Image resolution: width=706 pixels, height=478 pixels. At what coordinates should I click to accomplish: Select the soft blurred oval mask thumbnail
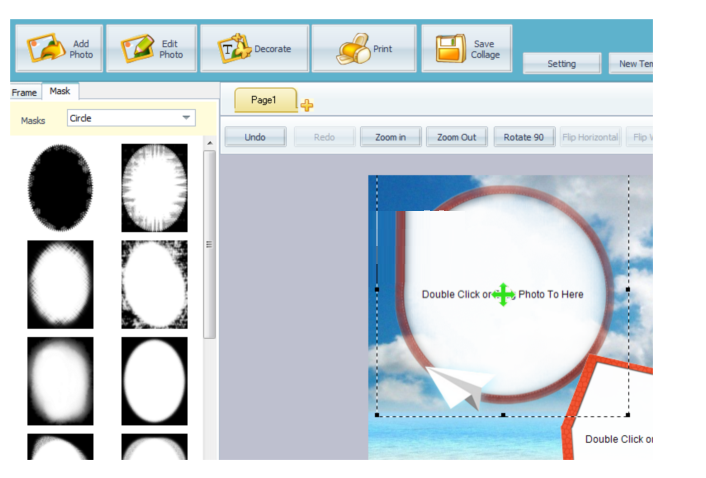tap(60, 381)
